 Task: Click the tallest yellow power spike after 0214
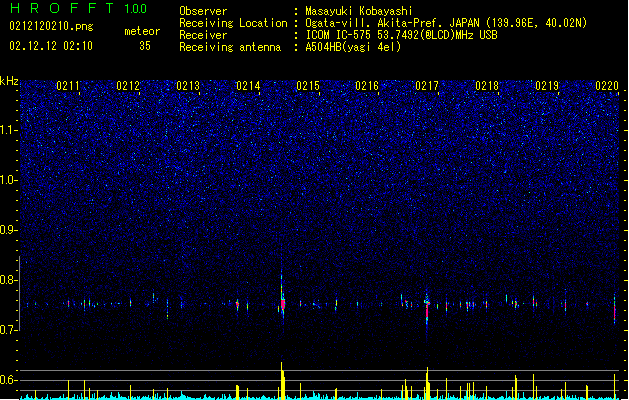tap(282, 380)
